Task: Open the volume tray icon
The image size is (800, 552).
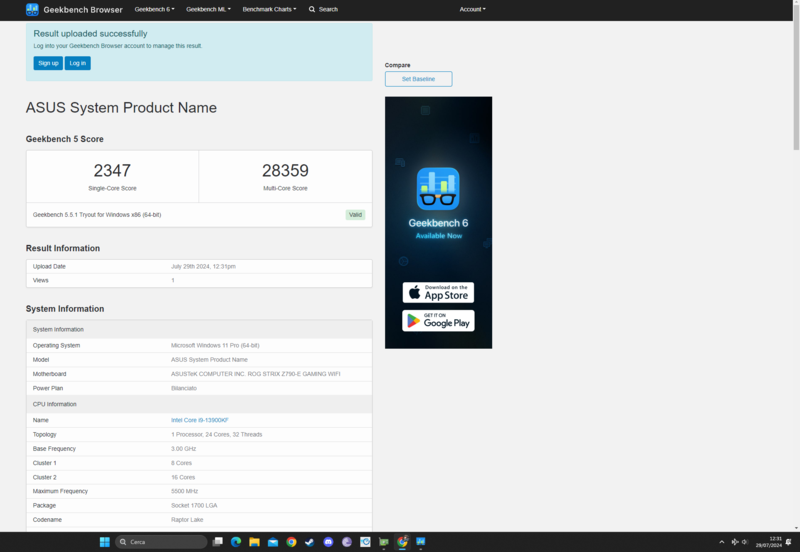Action: pyautogui.click(x=745, y=542)
